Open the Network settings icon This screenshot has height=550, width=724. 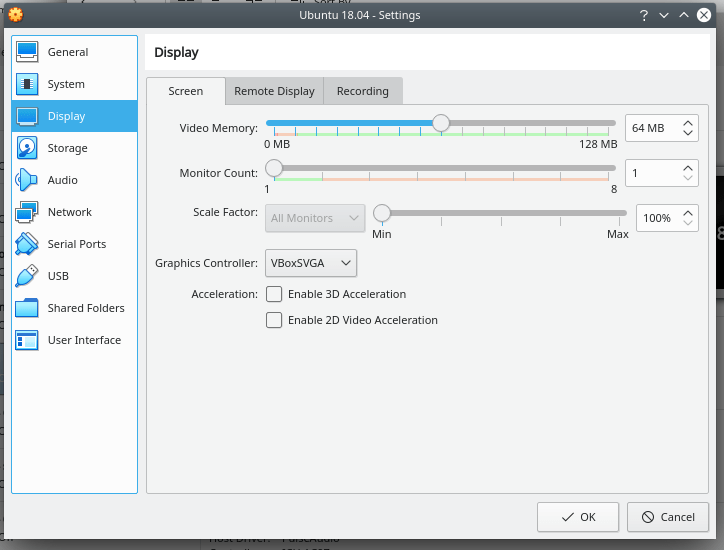click(x=27, y=212)
